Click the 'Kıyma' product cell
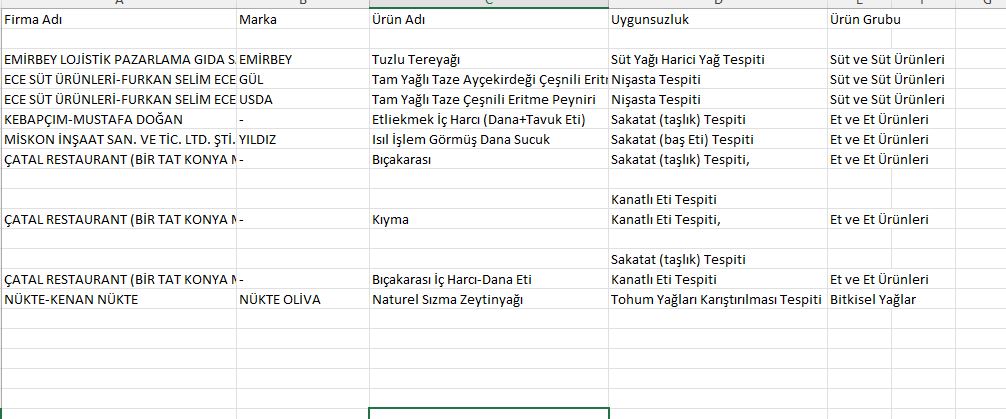Screen dimensions: 1006x419 point(489,219)
